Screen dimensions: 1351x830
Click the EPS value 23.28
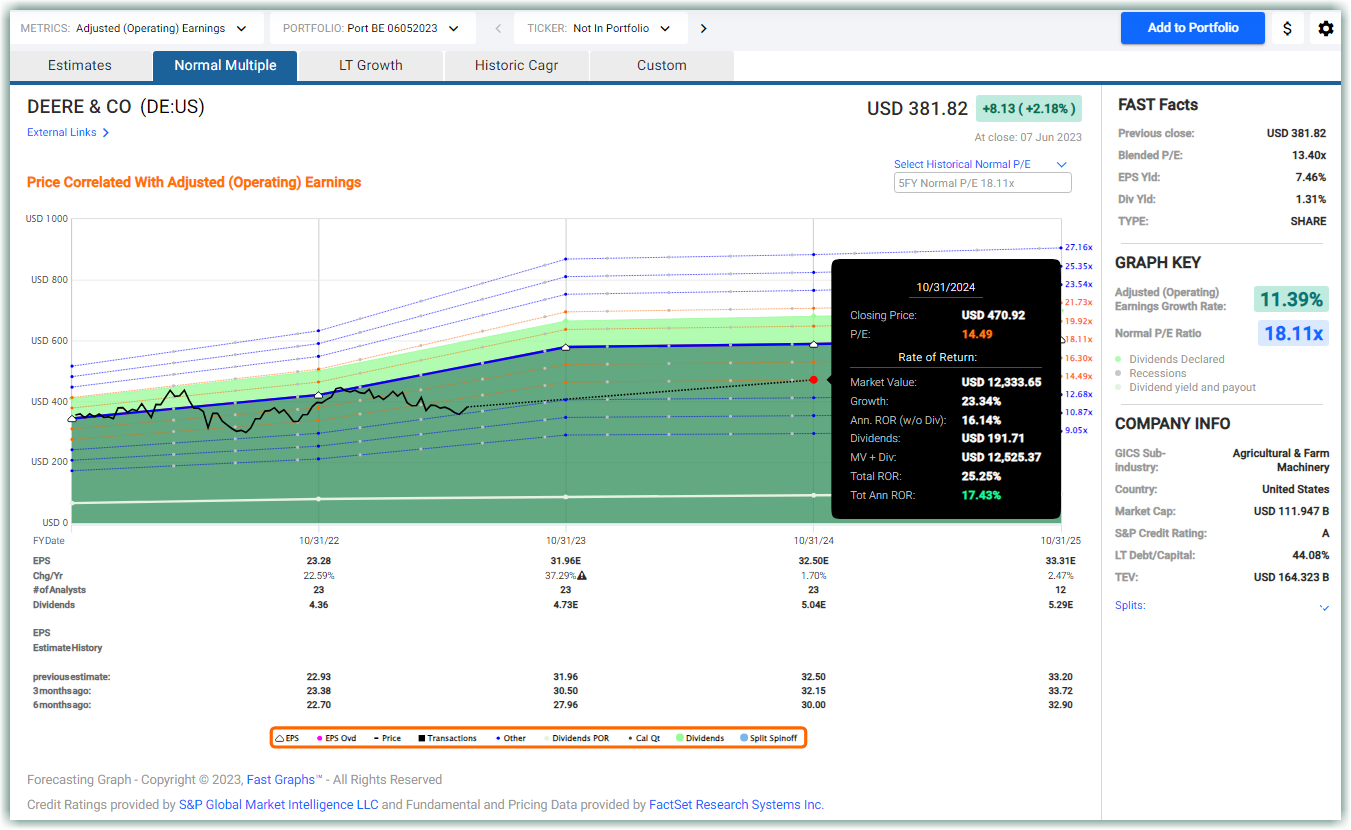coord(319,561)
